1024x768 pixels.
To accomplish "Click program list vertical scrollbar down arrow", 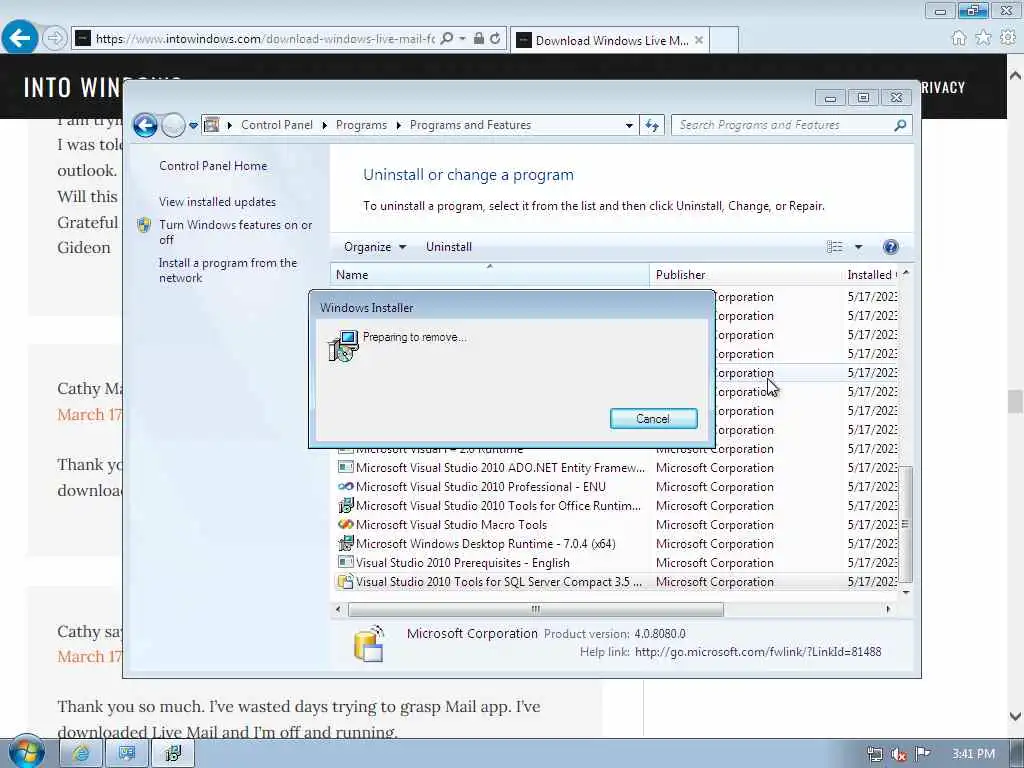I will tap(906, 592).
